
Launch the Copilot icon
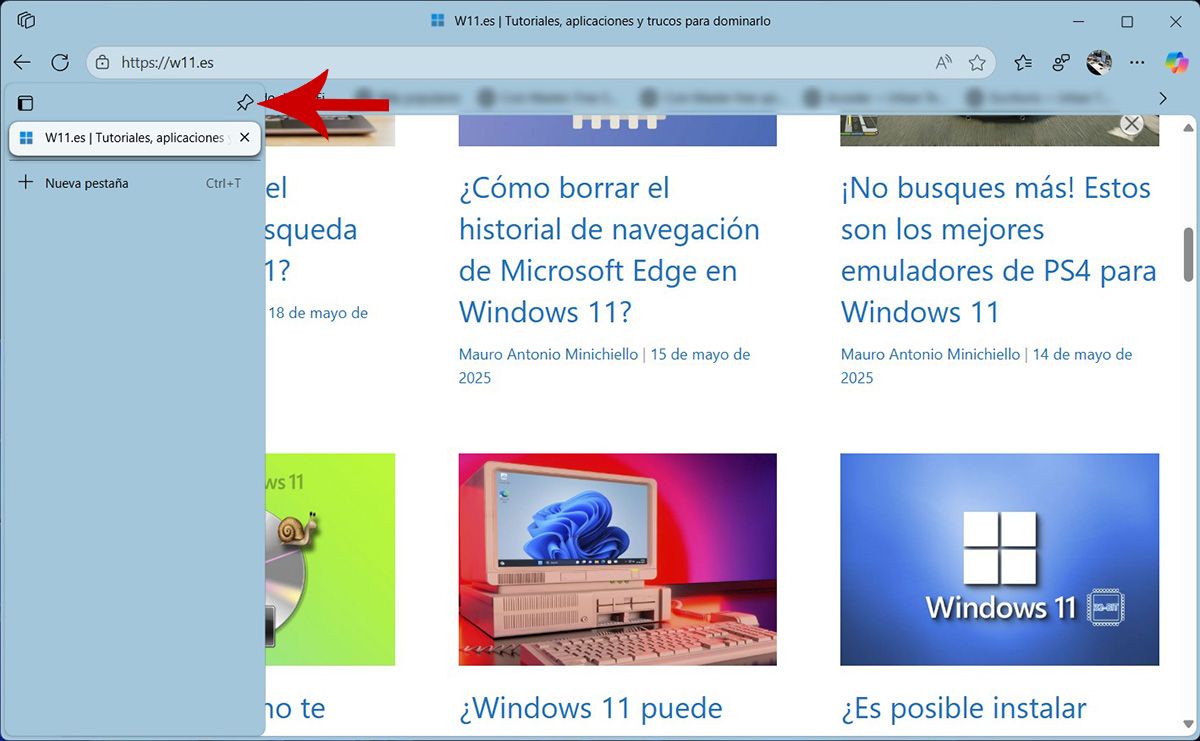pos(1176,62)
